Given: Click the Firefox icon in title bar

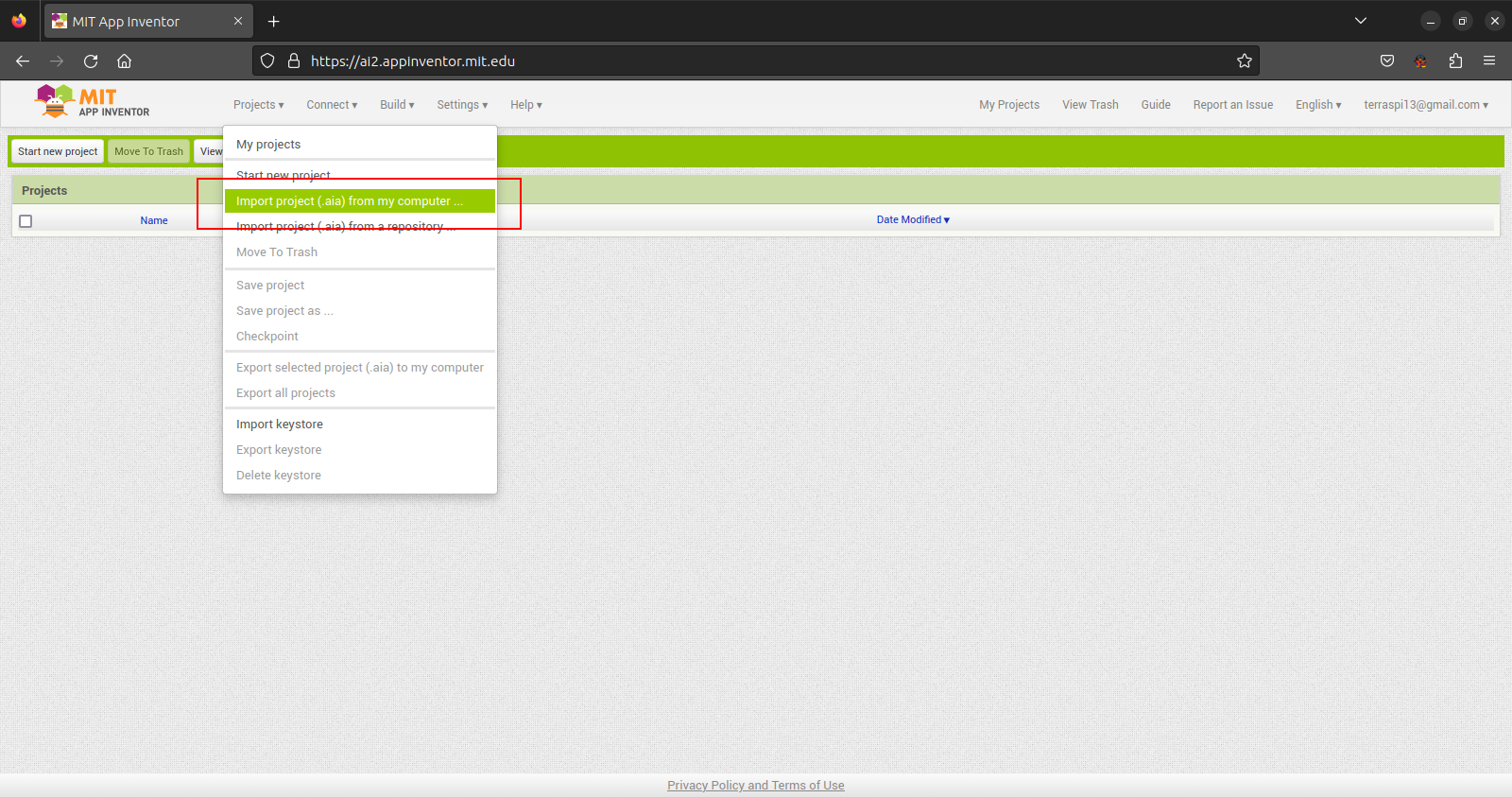Looking at the screenshot, I should coord(19,21).
